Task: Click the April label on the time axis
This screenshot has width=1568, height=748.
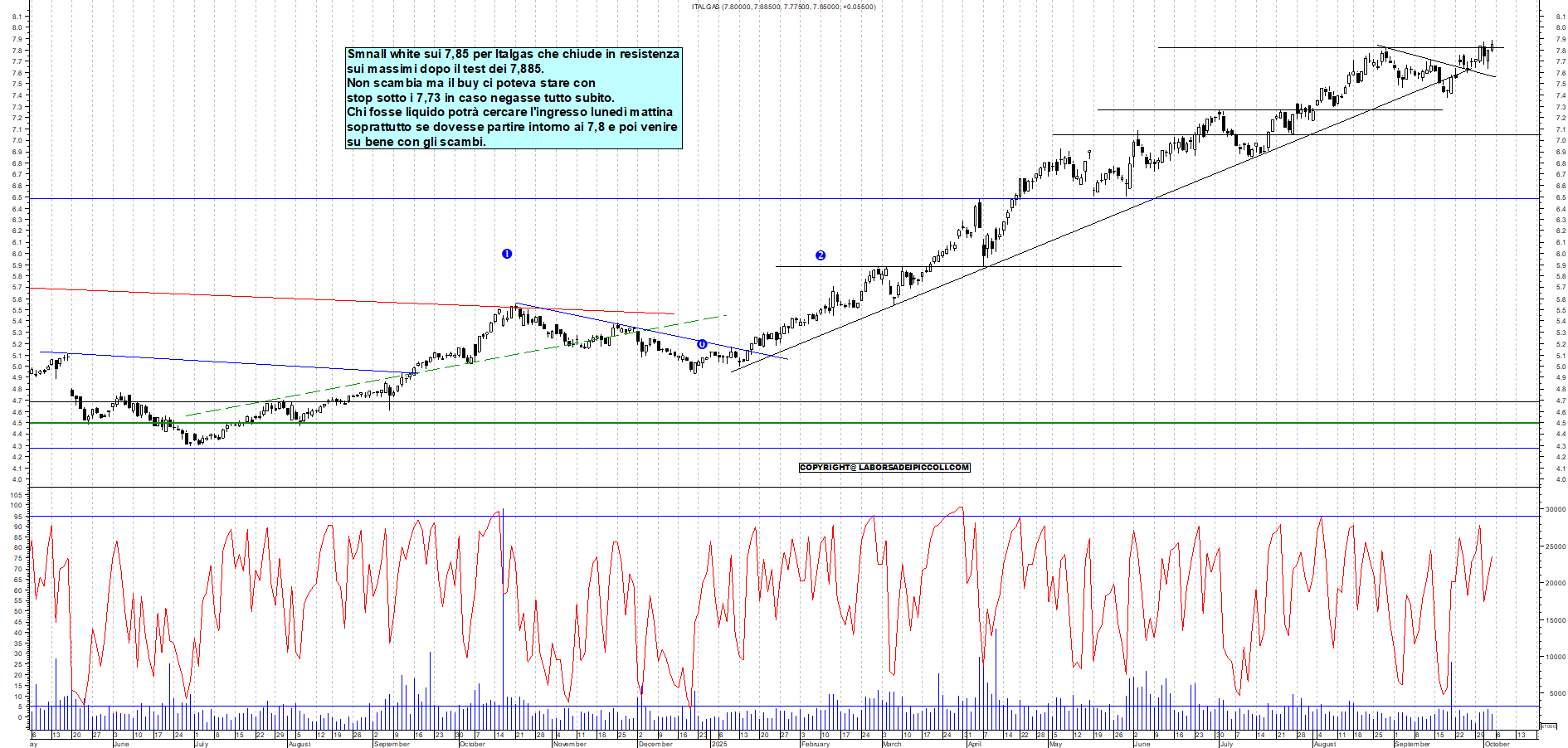Action: click(x=974, y=744)
